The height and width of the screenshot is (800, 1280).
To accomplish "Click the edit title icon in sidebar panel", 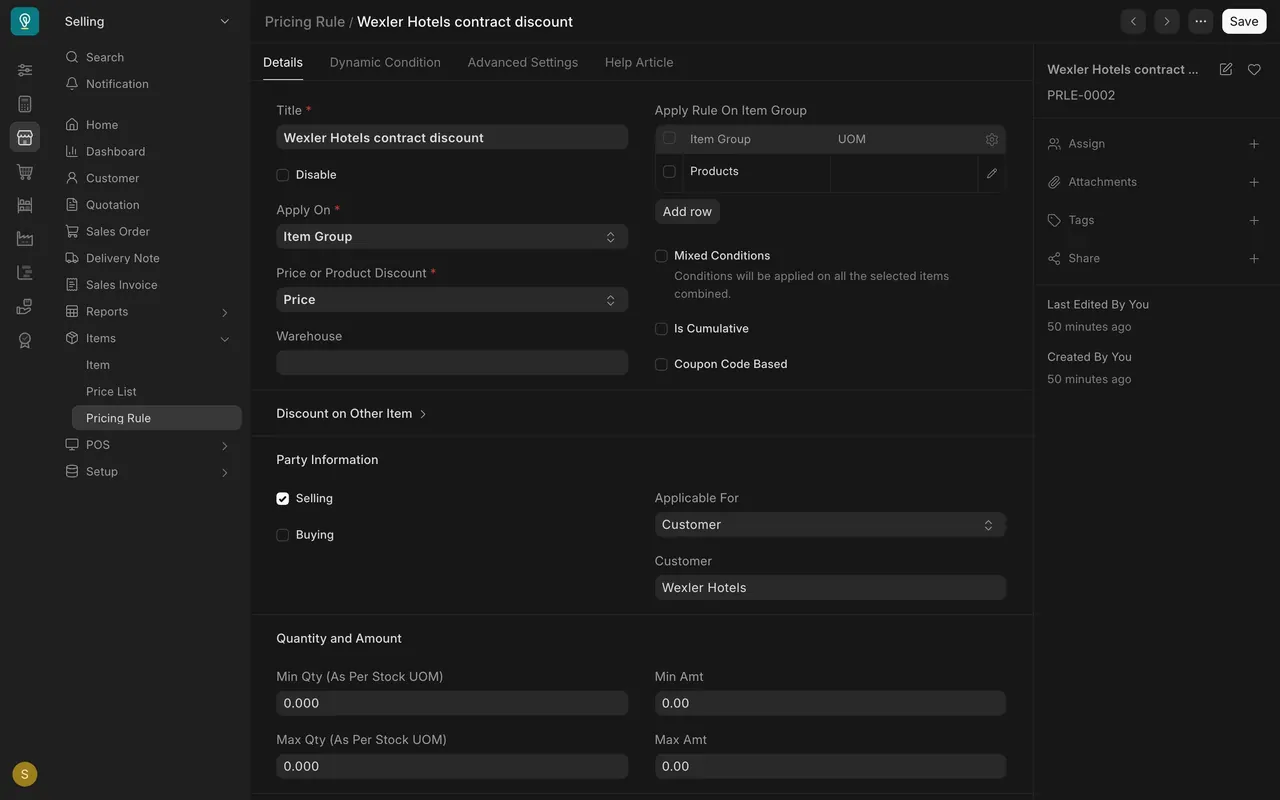I will click(1226, 69).
